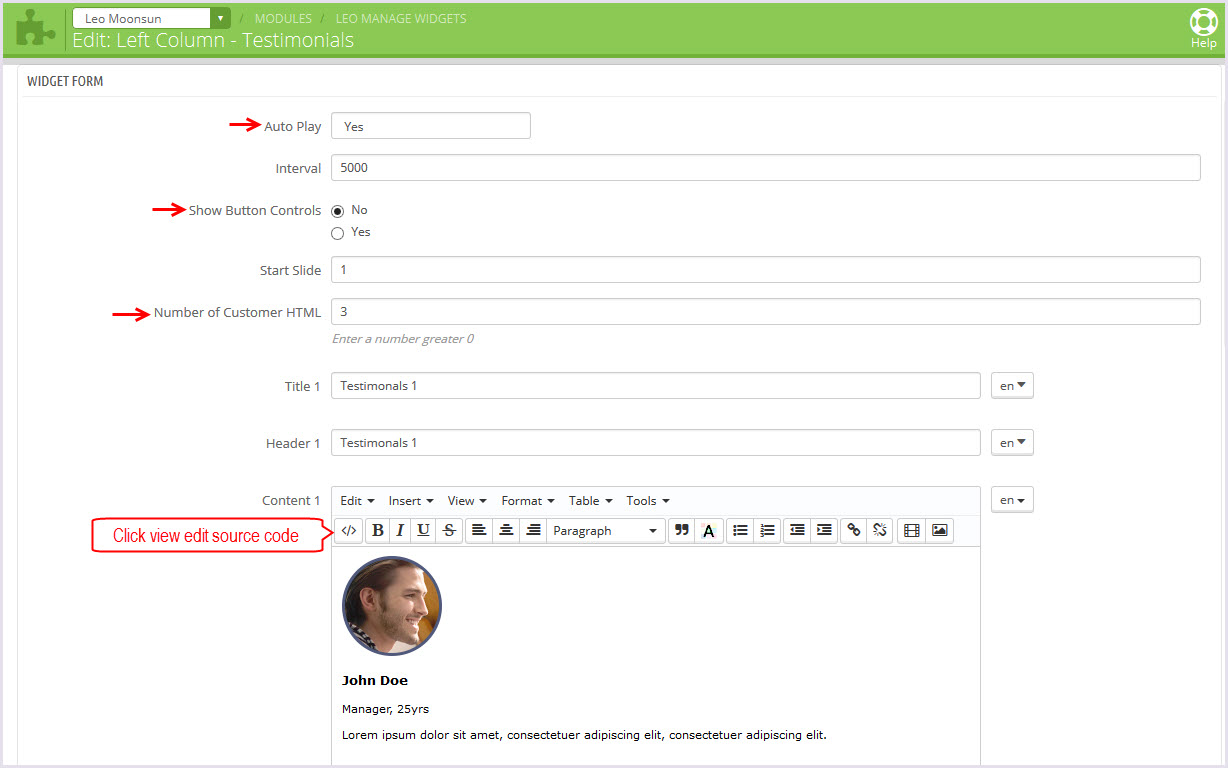Increase indent of the paragraph
Screen dimensions: 1228x768
[824, 531]
